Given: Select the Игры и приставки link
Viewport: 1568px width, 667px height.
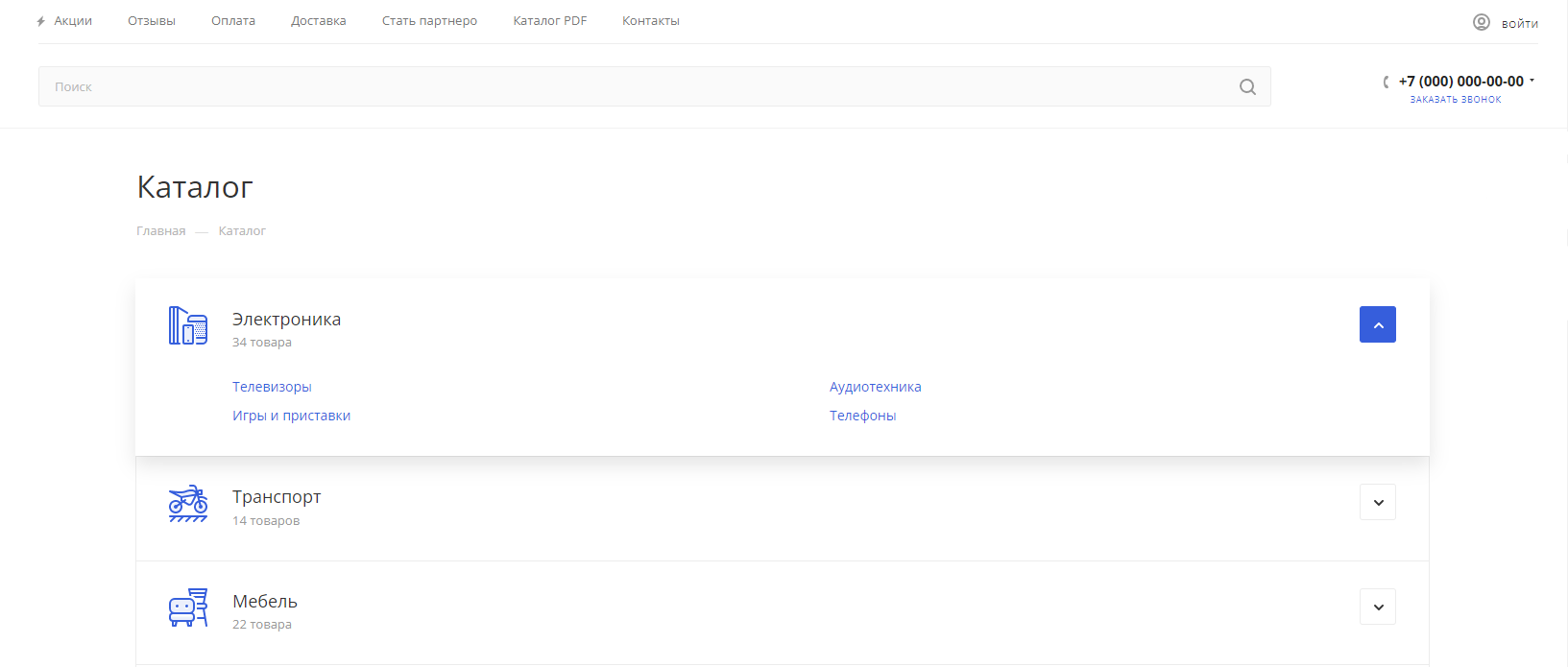Looking at the screenshot, I should click(291, 416).
